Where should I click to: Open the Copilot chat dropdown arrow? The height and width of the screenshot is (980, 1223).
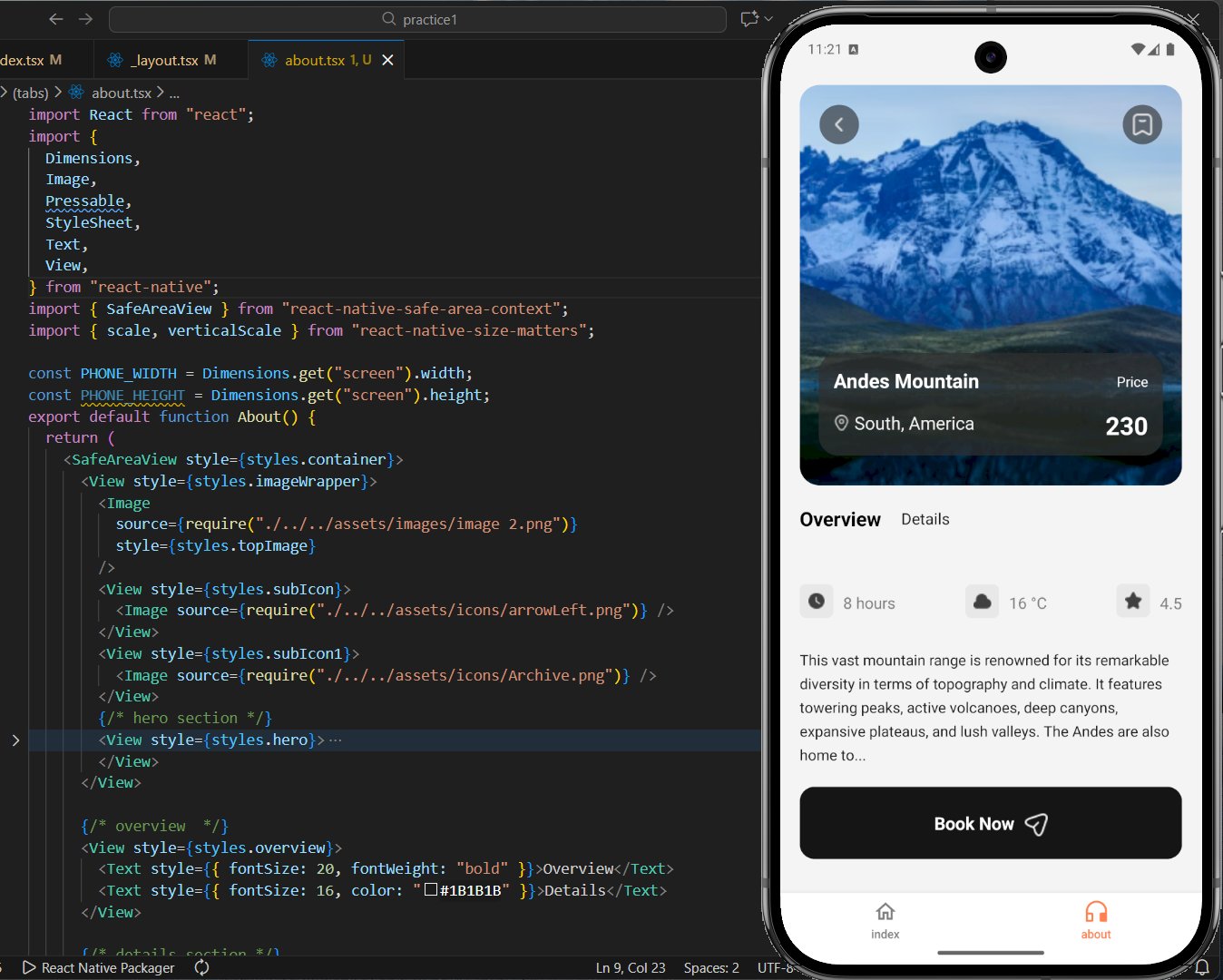click(x=768, y=19)
